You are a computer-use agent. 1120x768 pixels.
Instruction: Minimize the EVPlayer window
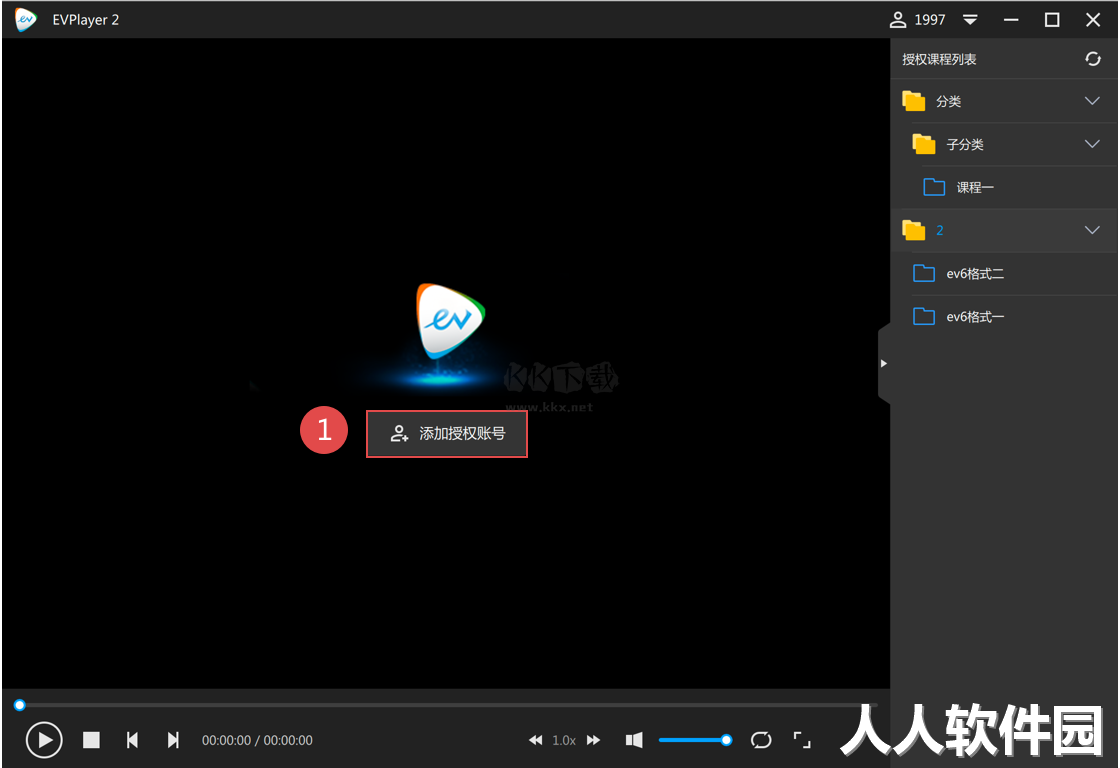pos(1011,20)
